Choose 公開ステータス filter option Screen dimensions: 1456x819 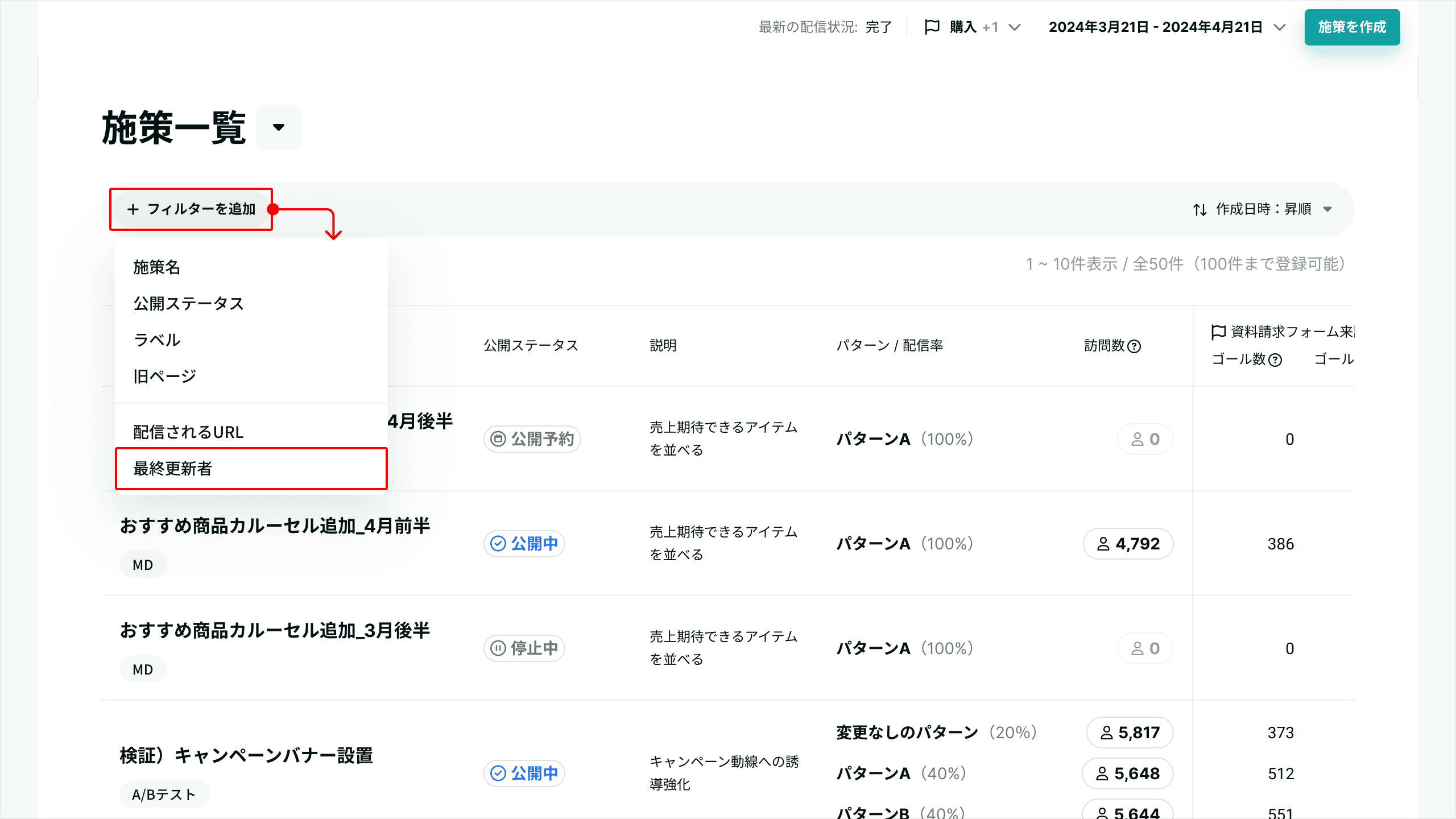tap(188, 304)
